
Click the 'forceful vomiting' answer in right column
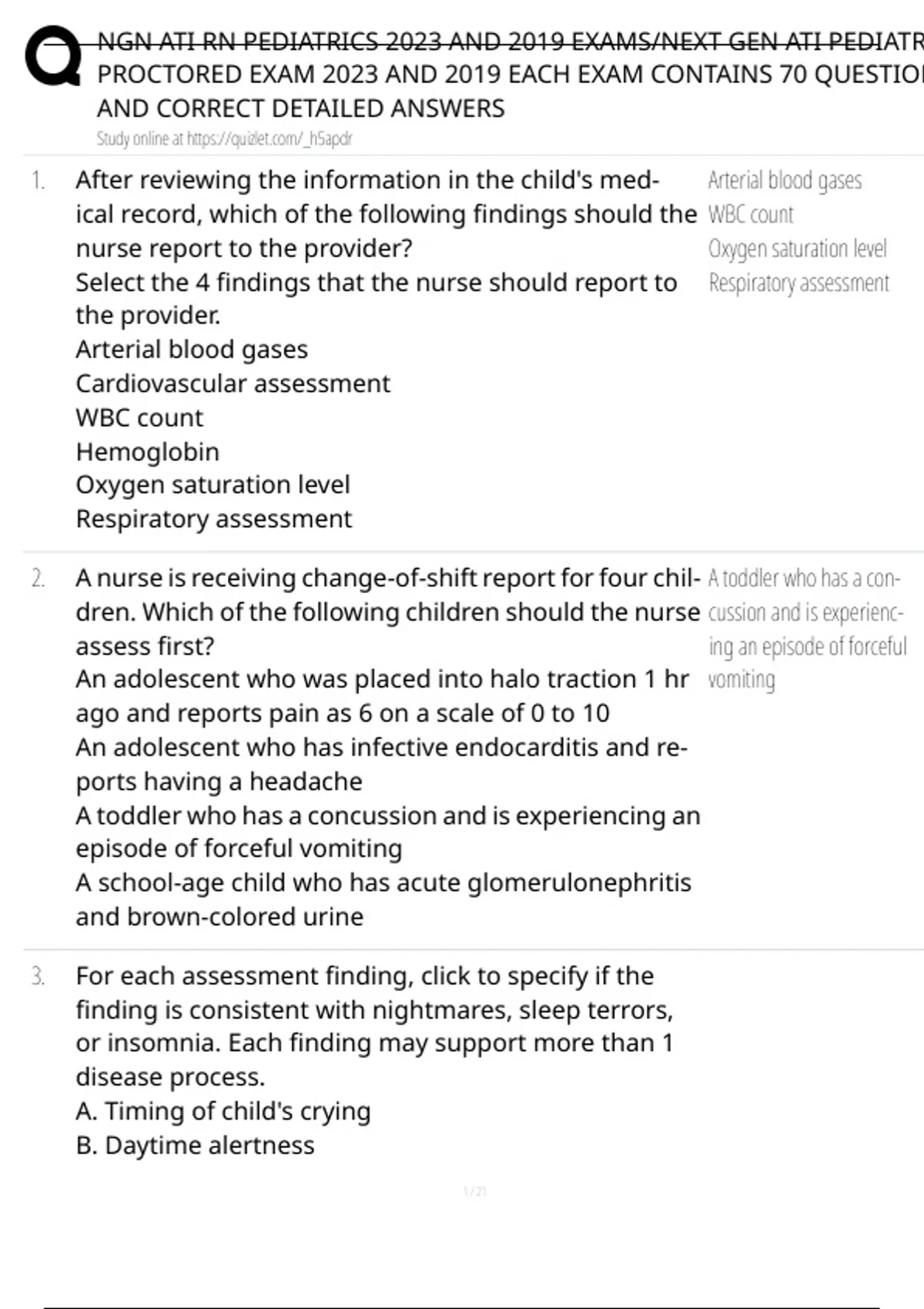tap(805, 629)
